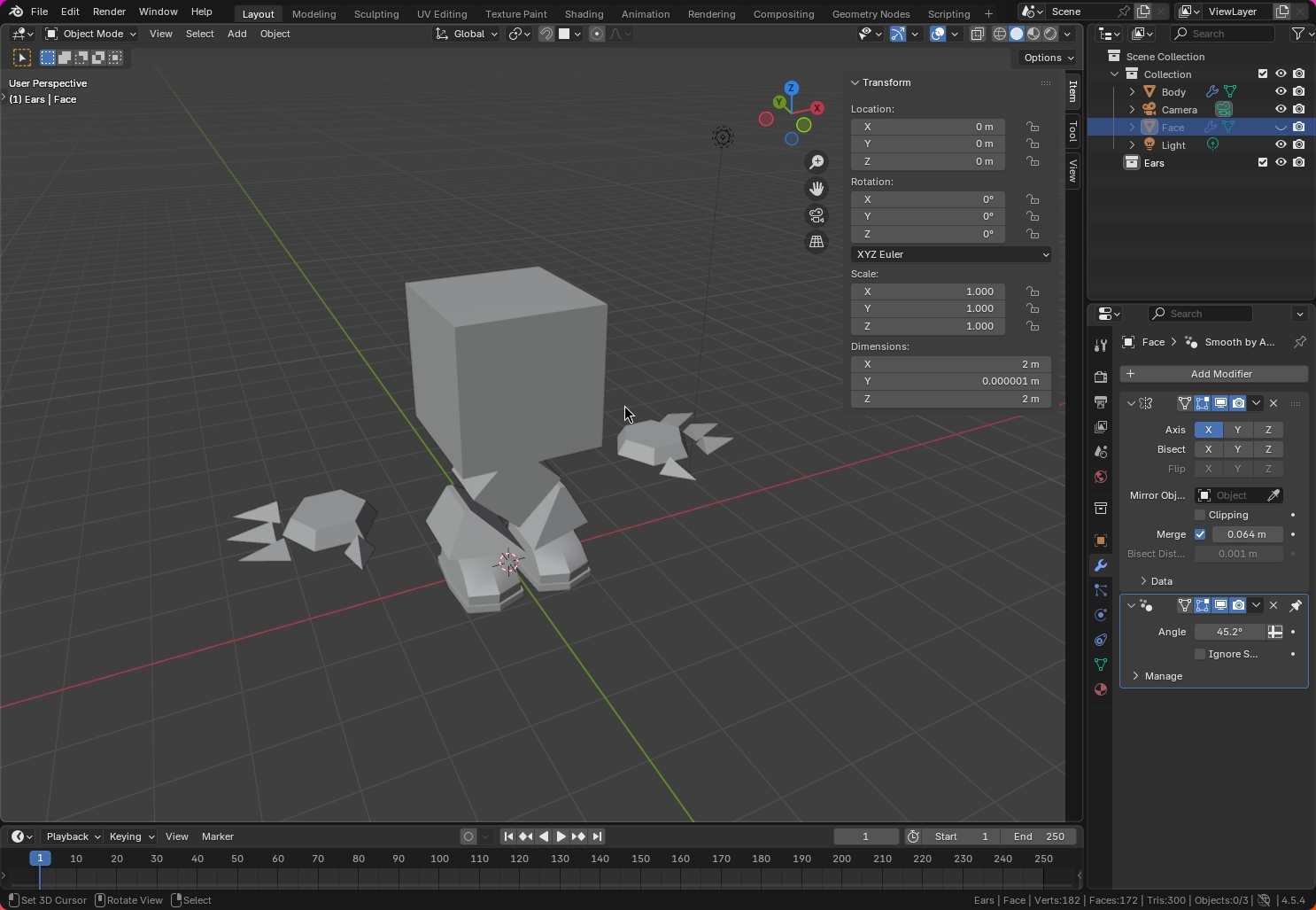Open the XYZ Euler rotation mode dropdown

[951, 254]
